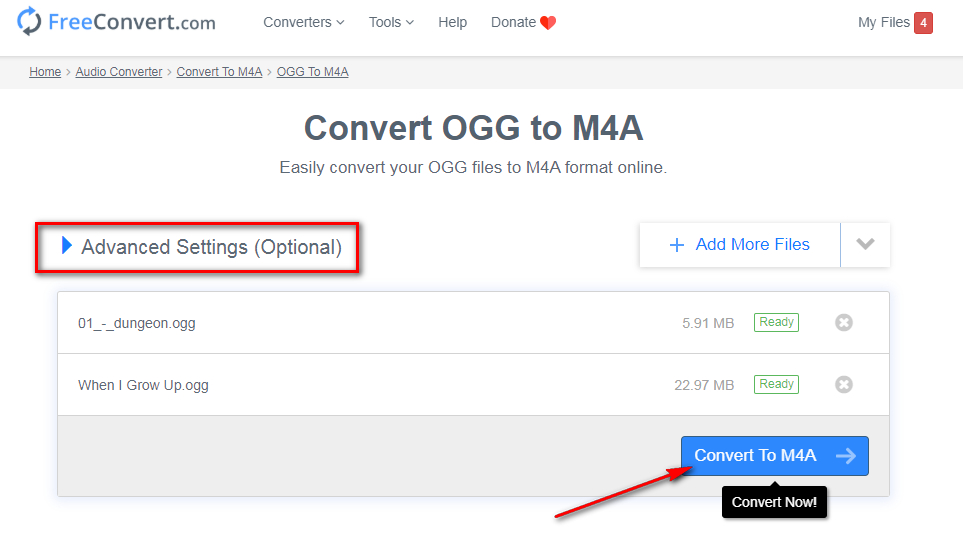Open the Converters menu
963x535 pixels.
(x=303, y=22)
